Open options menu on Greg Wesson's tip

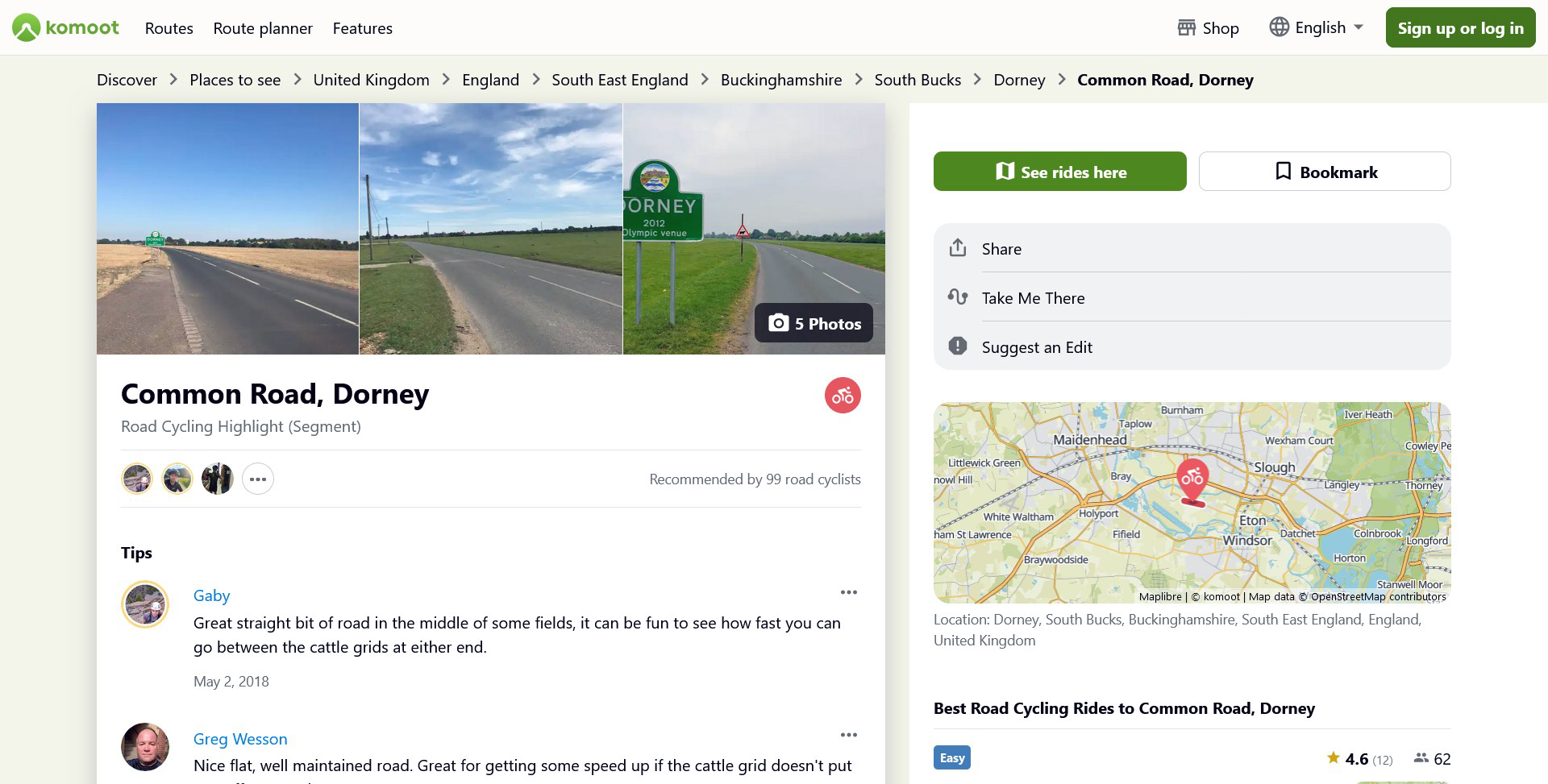848,735
